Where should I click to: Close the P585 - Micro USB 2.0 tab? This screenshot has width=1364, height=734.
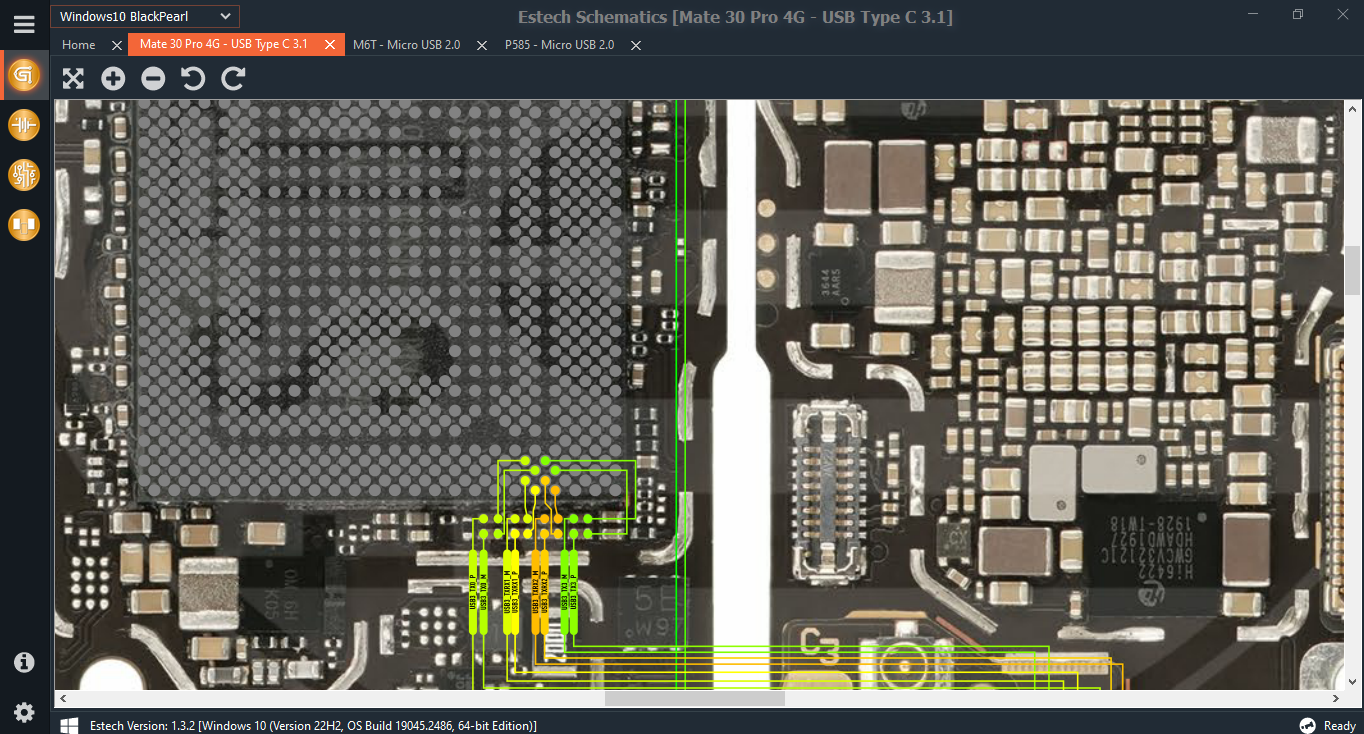point(635,45)
